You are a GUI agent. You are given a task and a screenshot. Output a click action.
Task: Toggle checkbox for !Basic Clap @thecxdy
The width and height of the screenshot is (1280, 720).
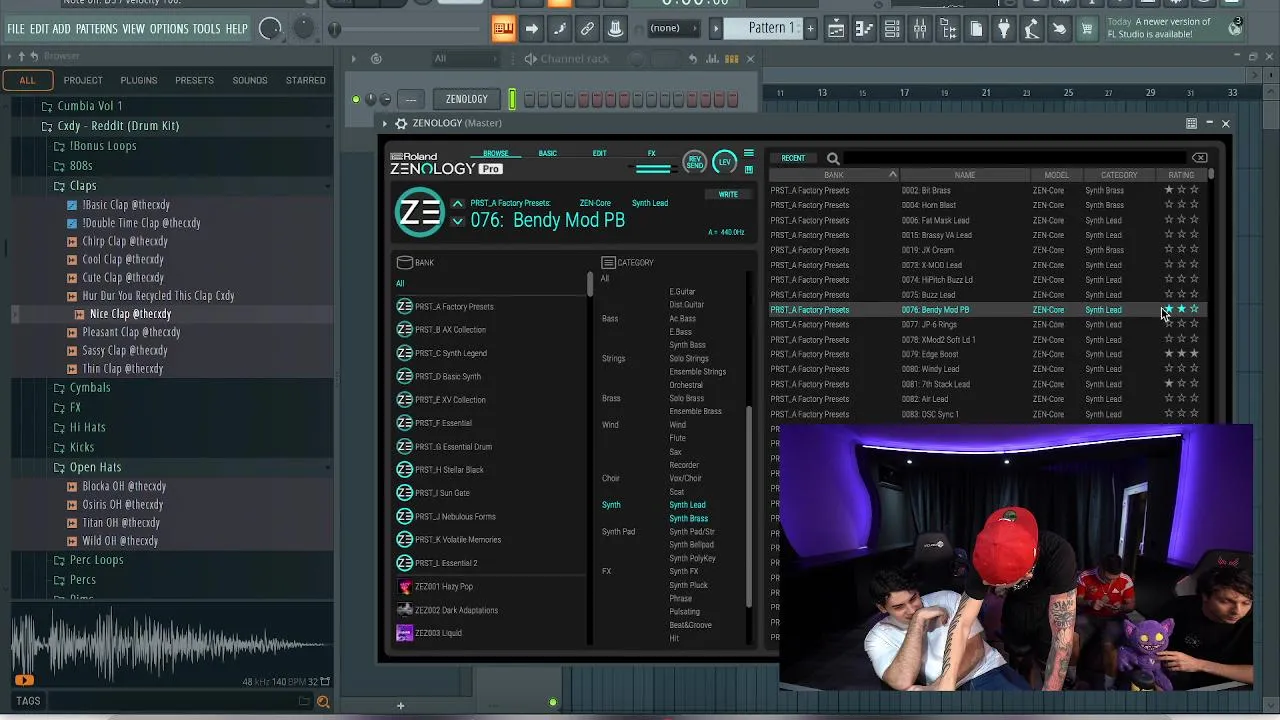72,205
